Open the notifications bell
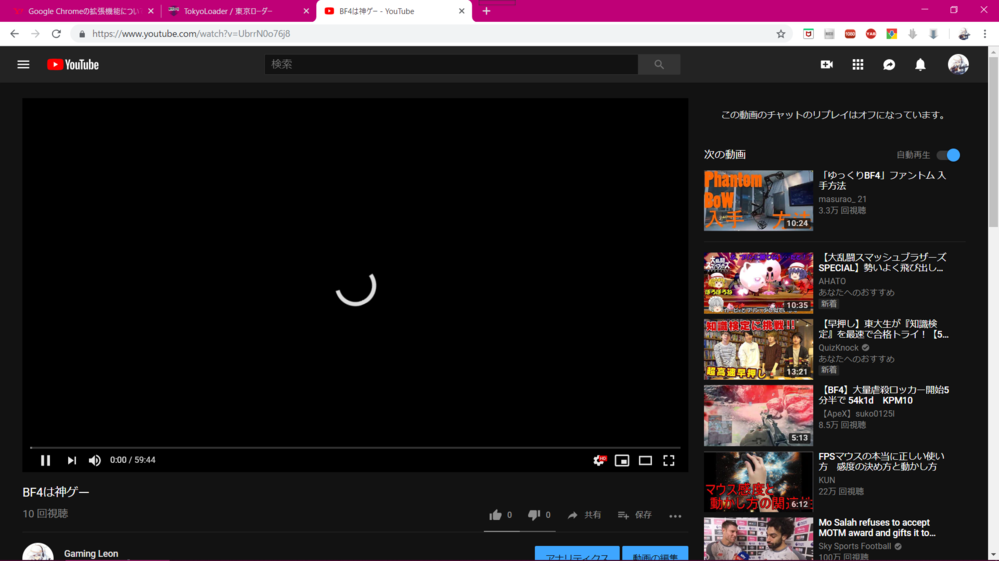Image resolution: width=999 pixels, height=561 pixels. click(920, 65)
